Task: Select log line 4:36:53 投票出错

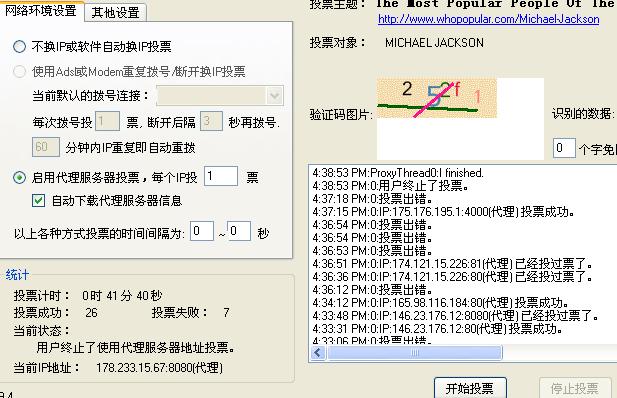Action: pyautogui.click(x=373, y=251)
